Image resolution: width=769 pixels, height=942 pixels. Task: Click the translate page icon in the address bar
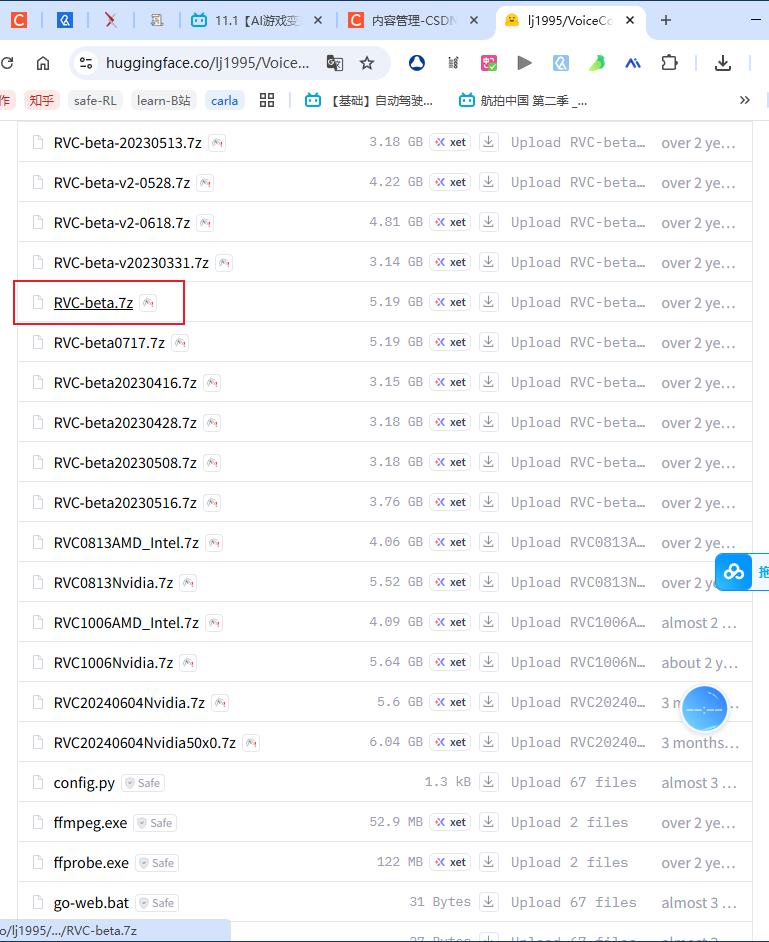click(x=335, y=62)
